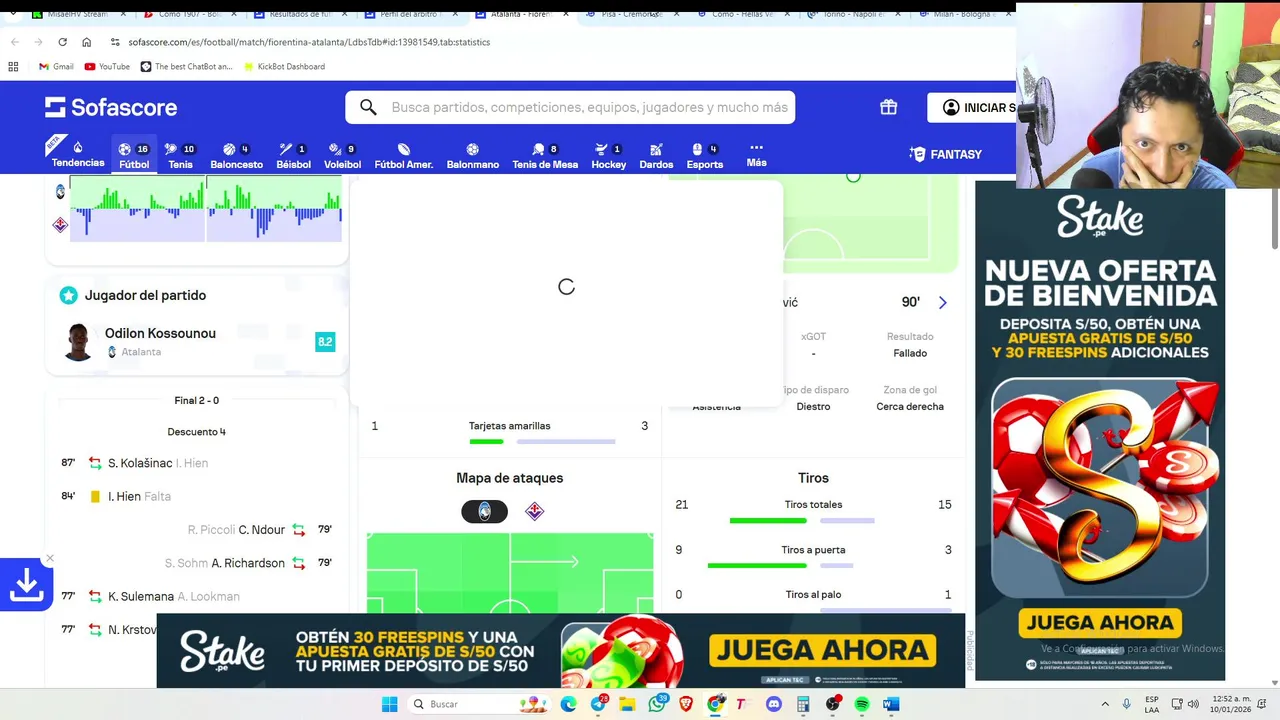Click the INICIAR SESIÓN button
The image size is (1280, 720).
(972, 107)
